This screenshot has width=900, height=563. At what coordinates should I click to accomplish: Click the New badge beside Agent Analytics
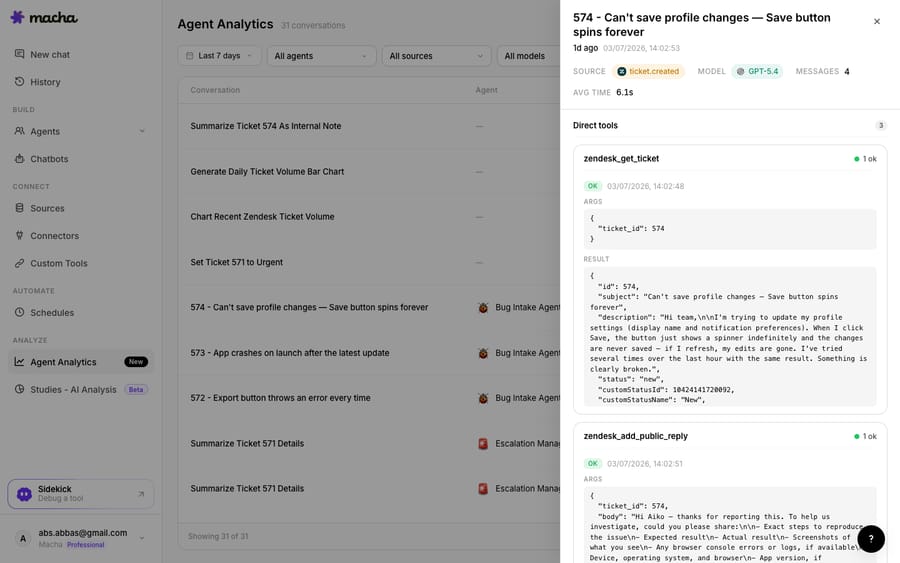pyautogui.click(x=136, y=362)
